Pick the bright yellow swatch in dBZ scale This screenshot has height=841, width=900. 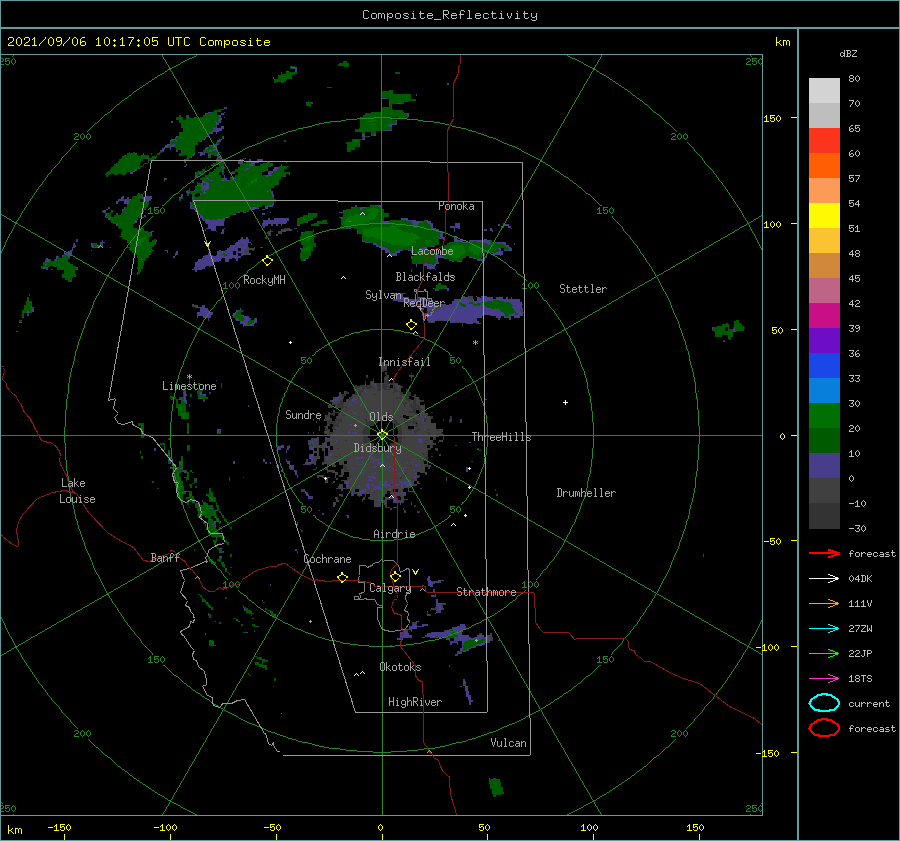(824, 216)
